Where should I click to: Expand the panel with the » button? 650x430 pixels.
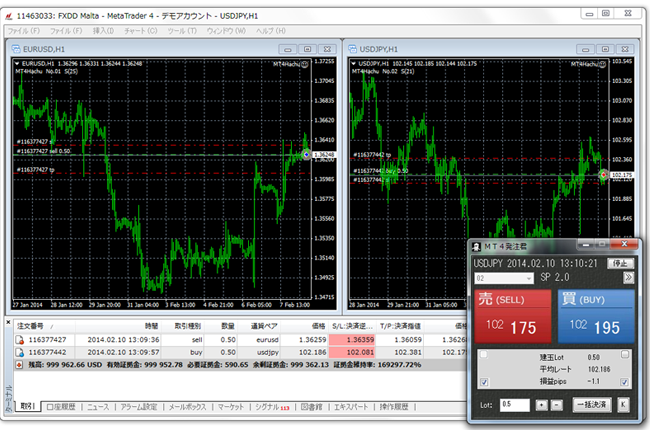click(628, 278)
